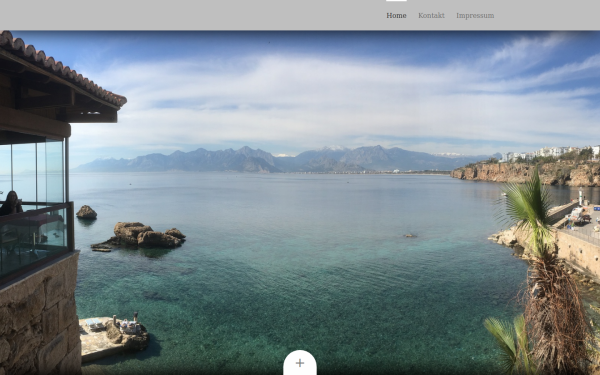Open the Home navigation tab
This screenshot has width=600, height=375.
396,16
